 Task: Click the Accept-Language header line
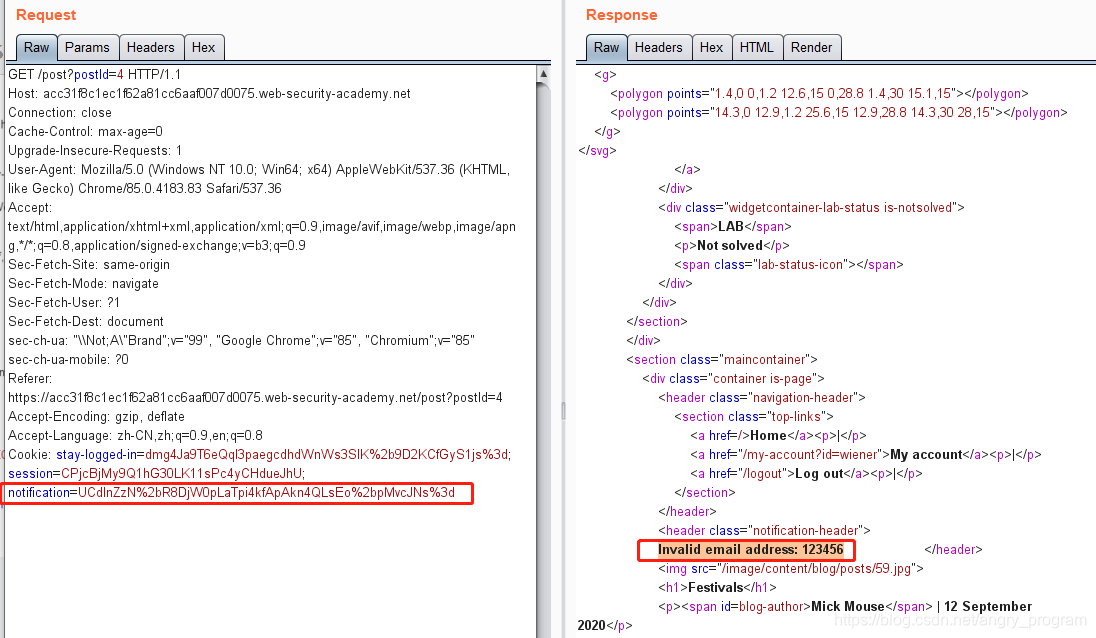coord(136,435)
